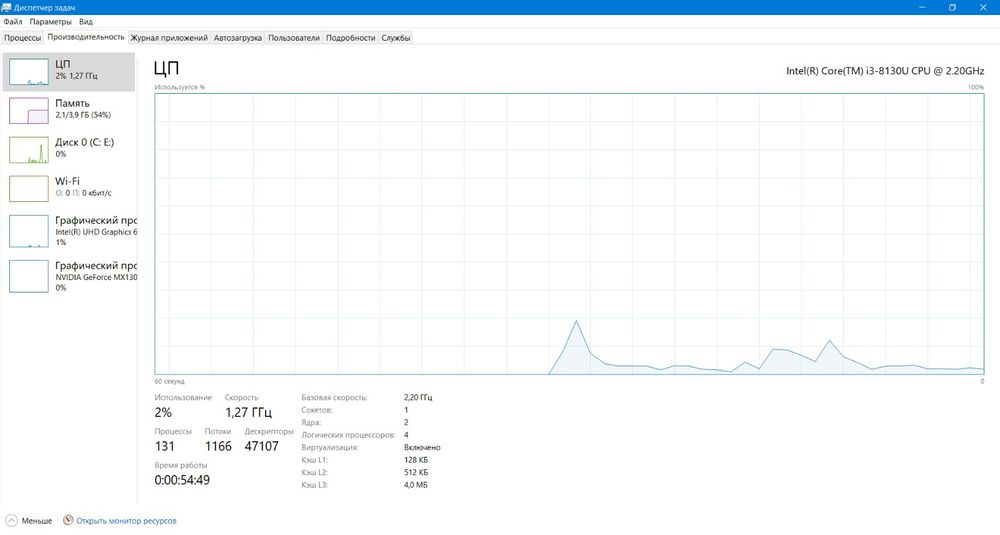Click the Потоки count 1166
Viewport: 1000px width, 535px height.
(x=218, y=446)
